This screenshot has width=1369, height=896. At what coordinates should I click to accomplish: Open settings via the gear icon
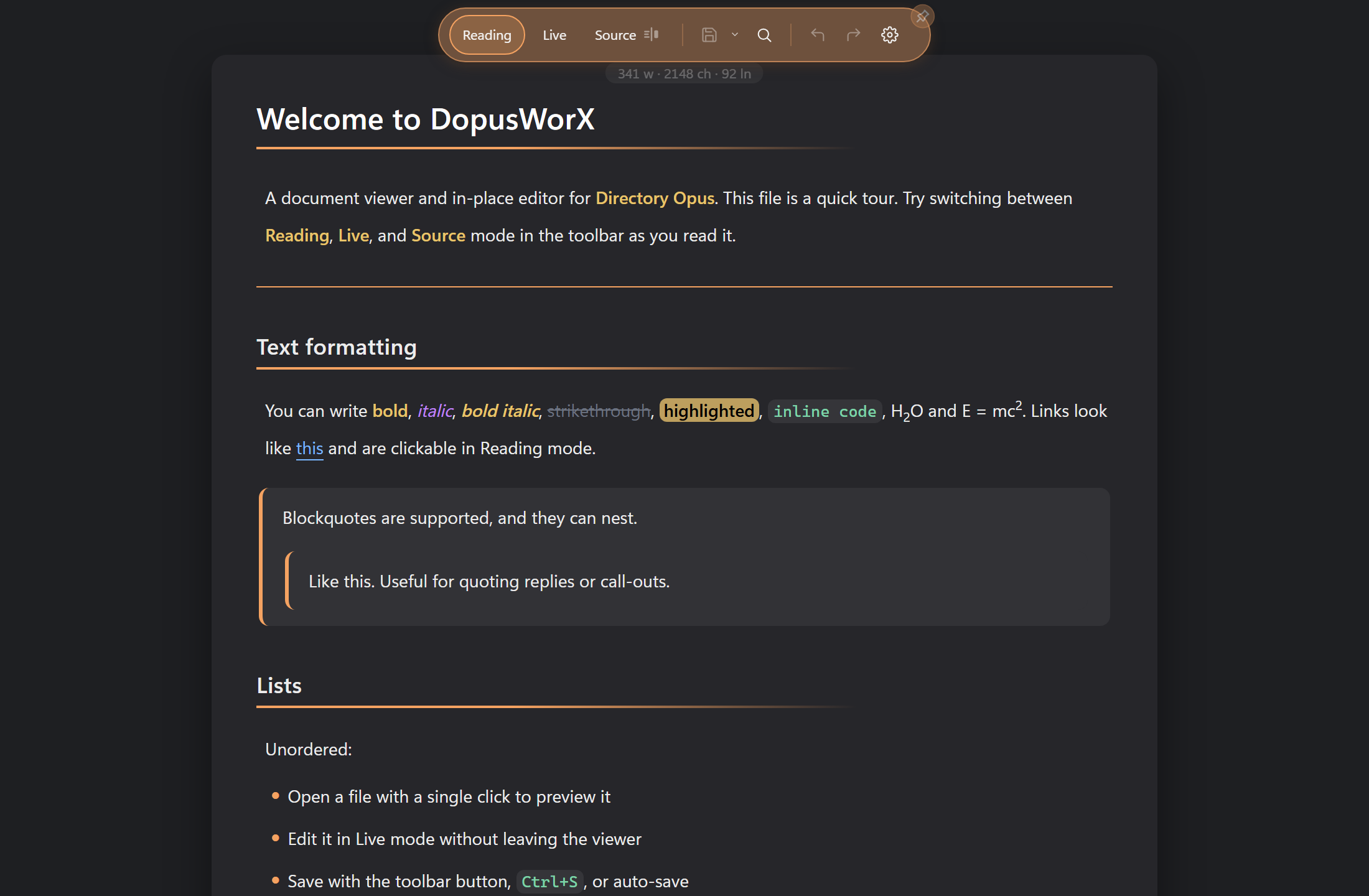point(890,35)
